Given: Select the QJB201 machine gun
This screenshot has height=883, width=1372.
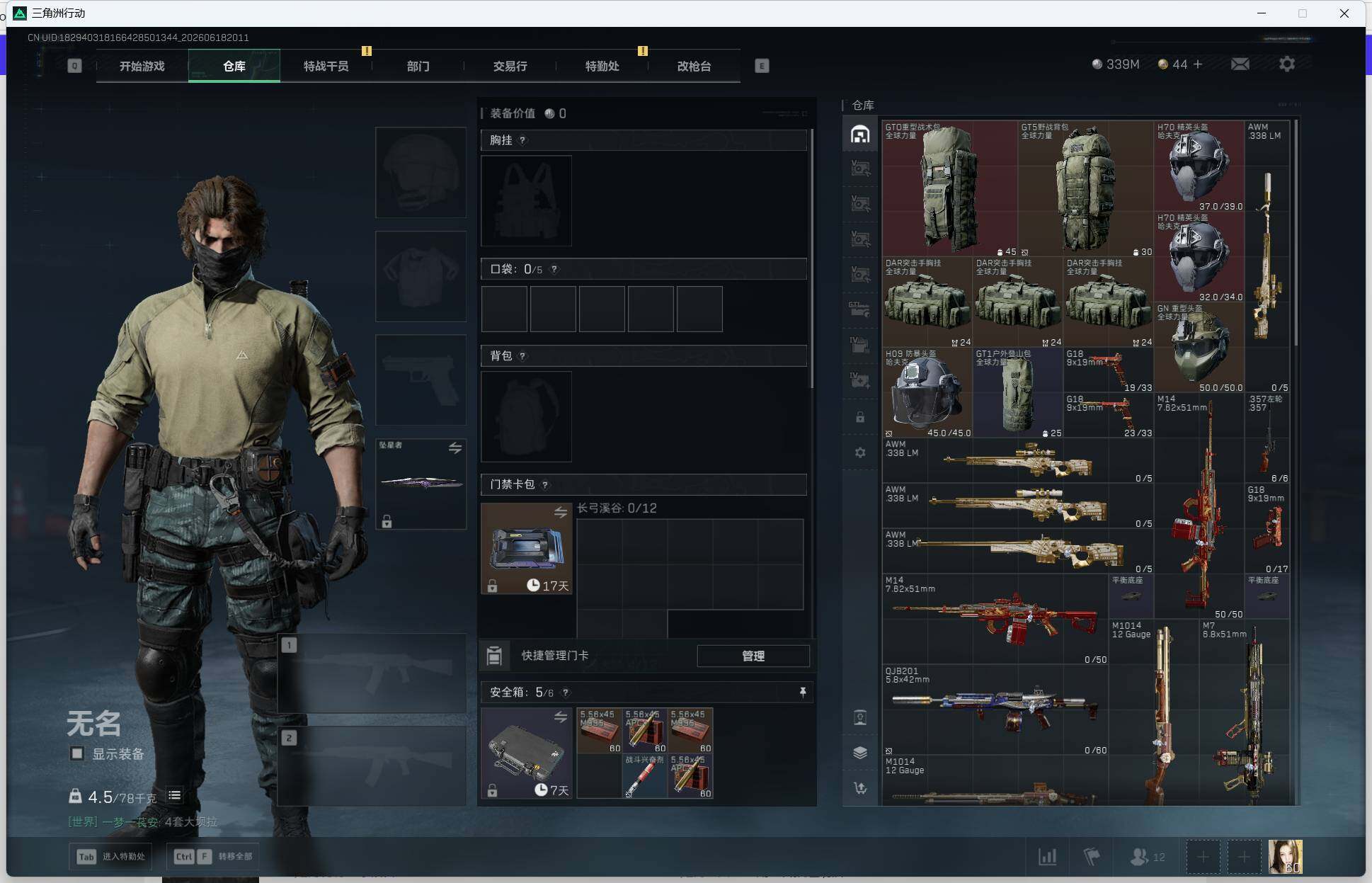Looking at the screenshot, I should click(x=995, y=710).
